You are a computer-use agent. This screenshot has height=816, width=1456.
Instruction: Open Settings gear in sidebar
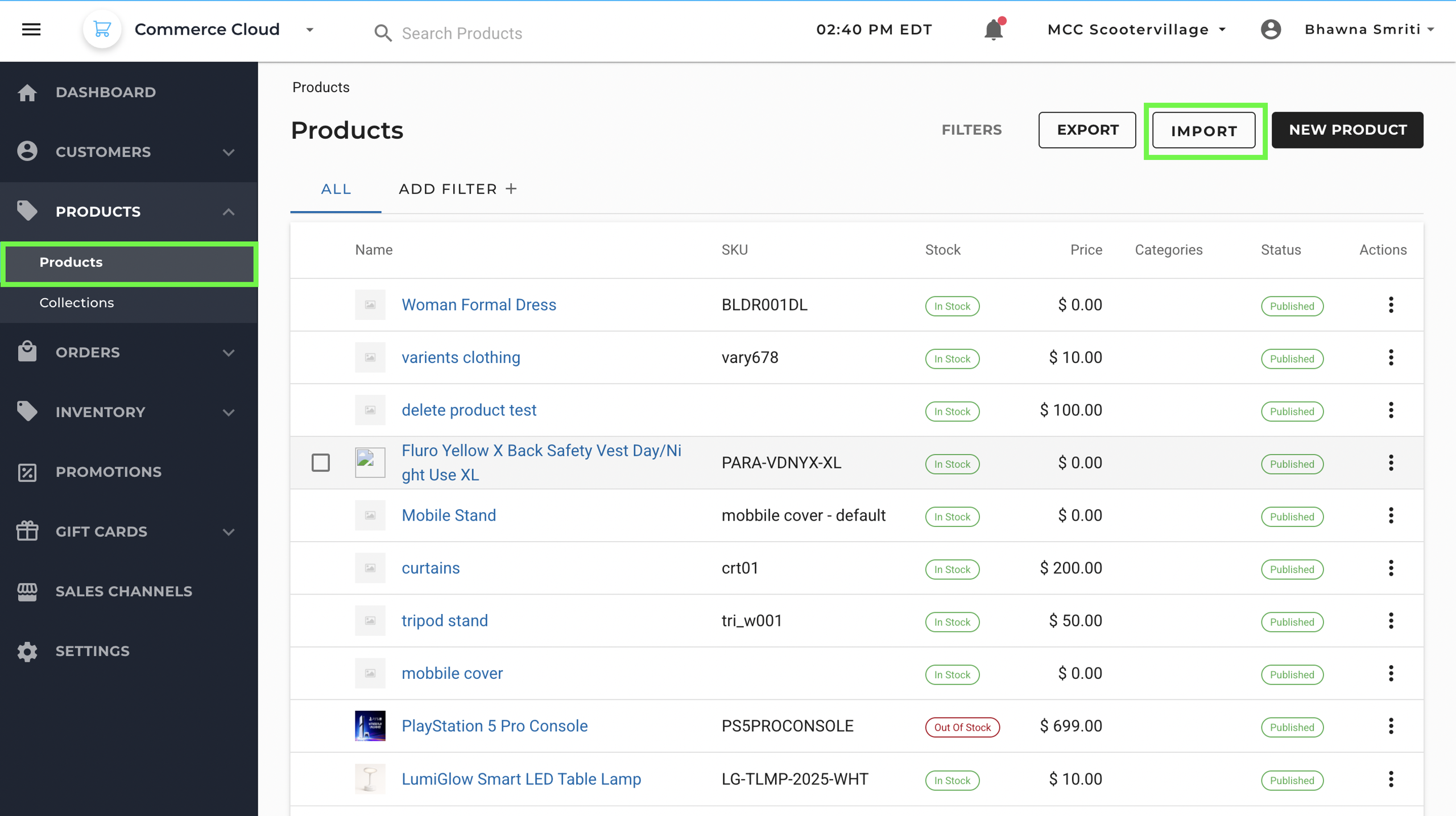(x=27, y=651)
